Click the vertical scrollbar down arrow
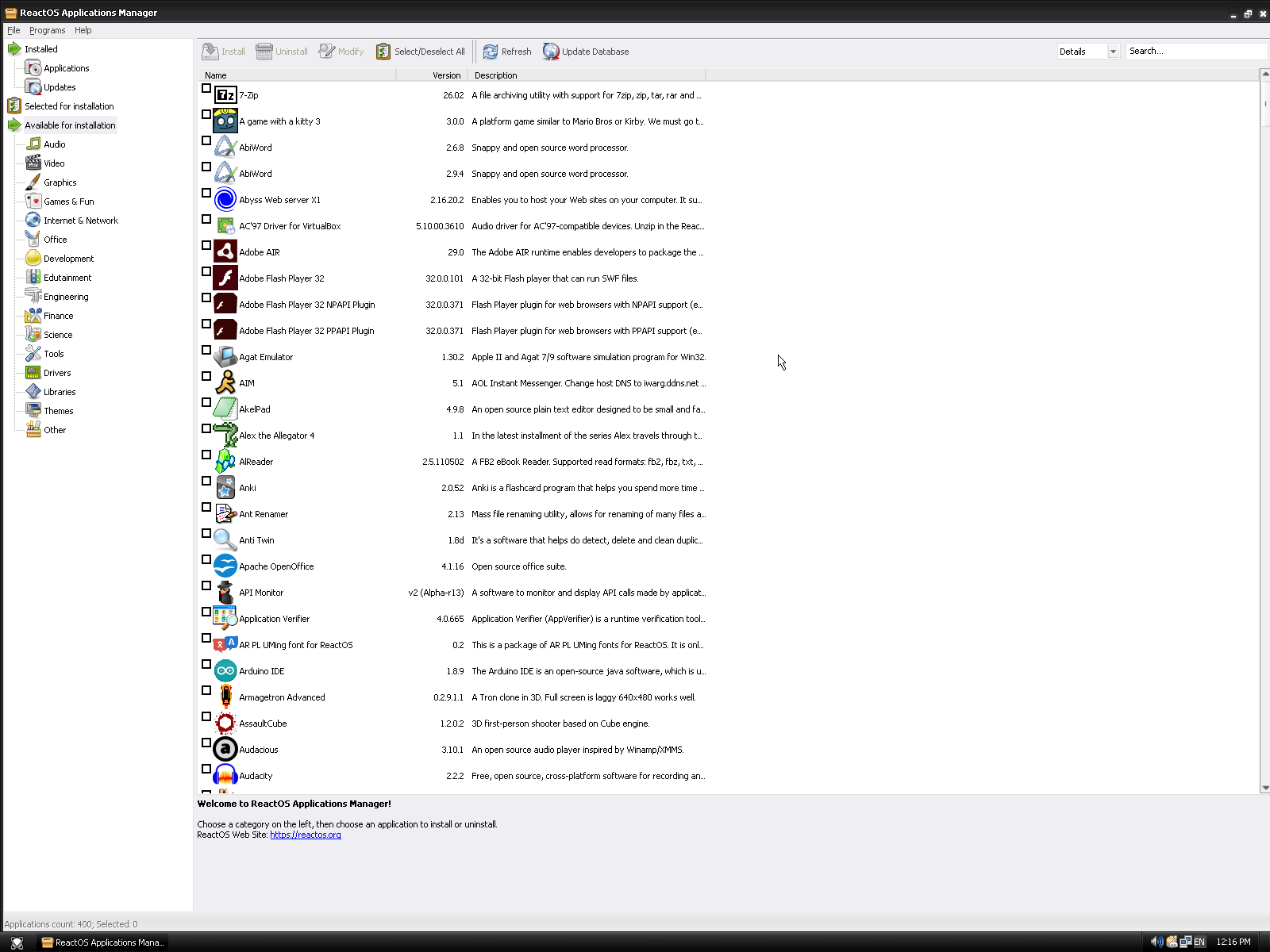1270x952 pixels. pos(1264,788)
